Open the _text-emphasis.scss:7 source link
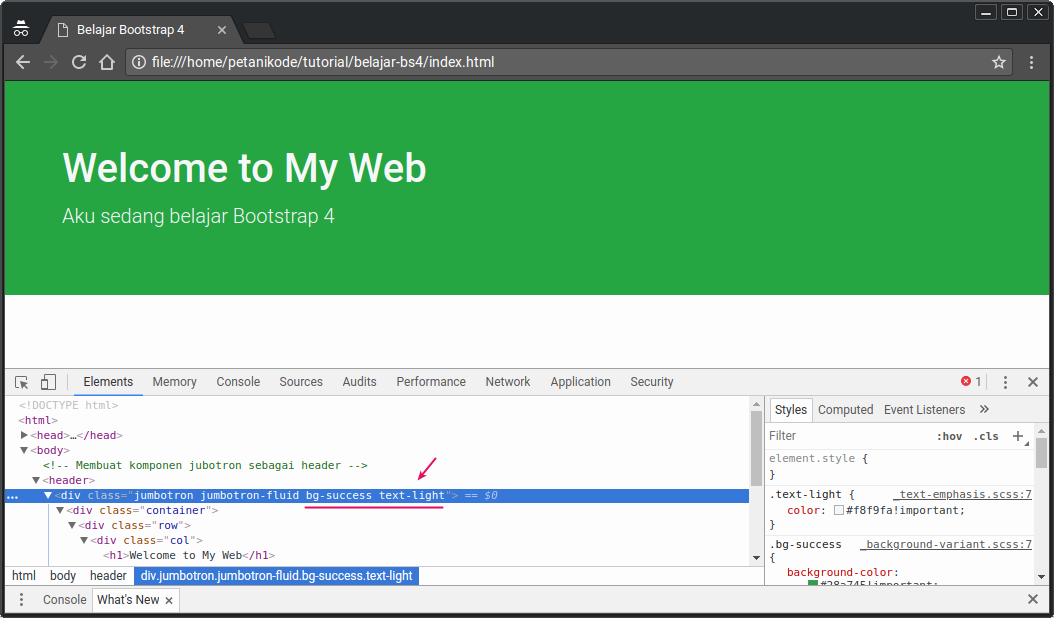The height and width of the screenshot is (618, 1054). 965,494
